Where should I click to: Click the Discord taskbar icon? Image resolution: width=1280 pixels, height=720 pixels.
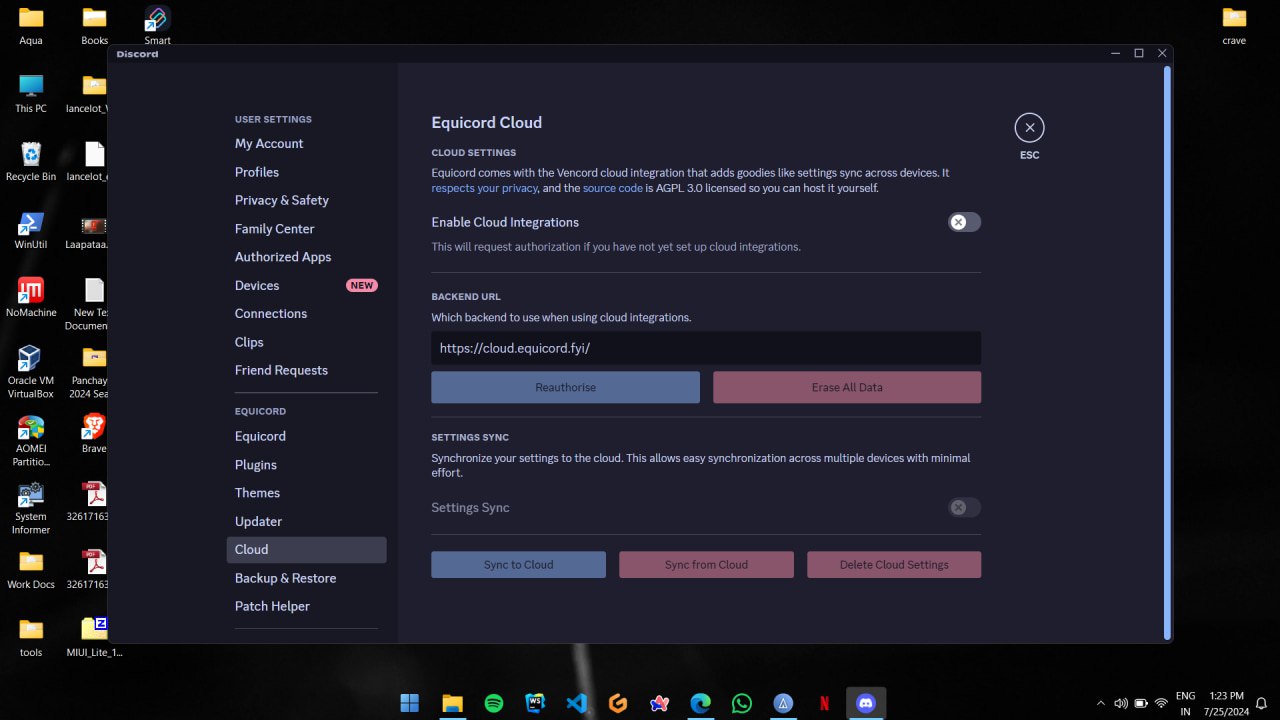pyautogui.click(x=866, y=703)
